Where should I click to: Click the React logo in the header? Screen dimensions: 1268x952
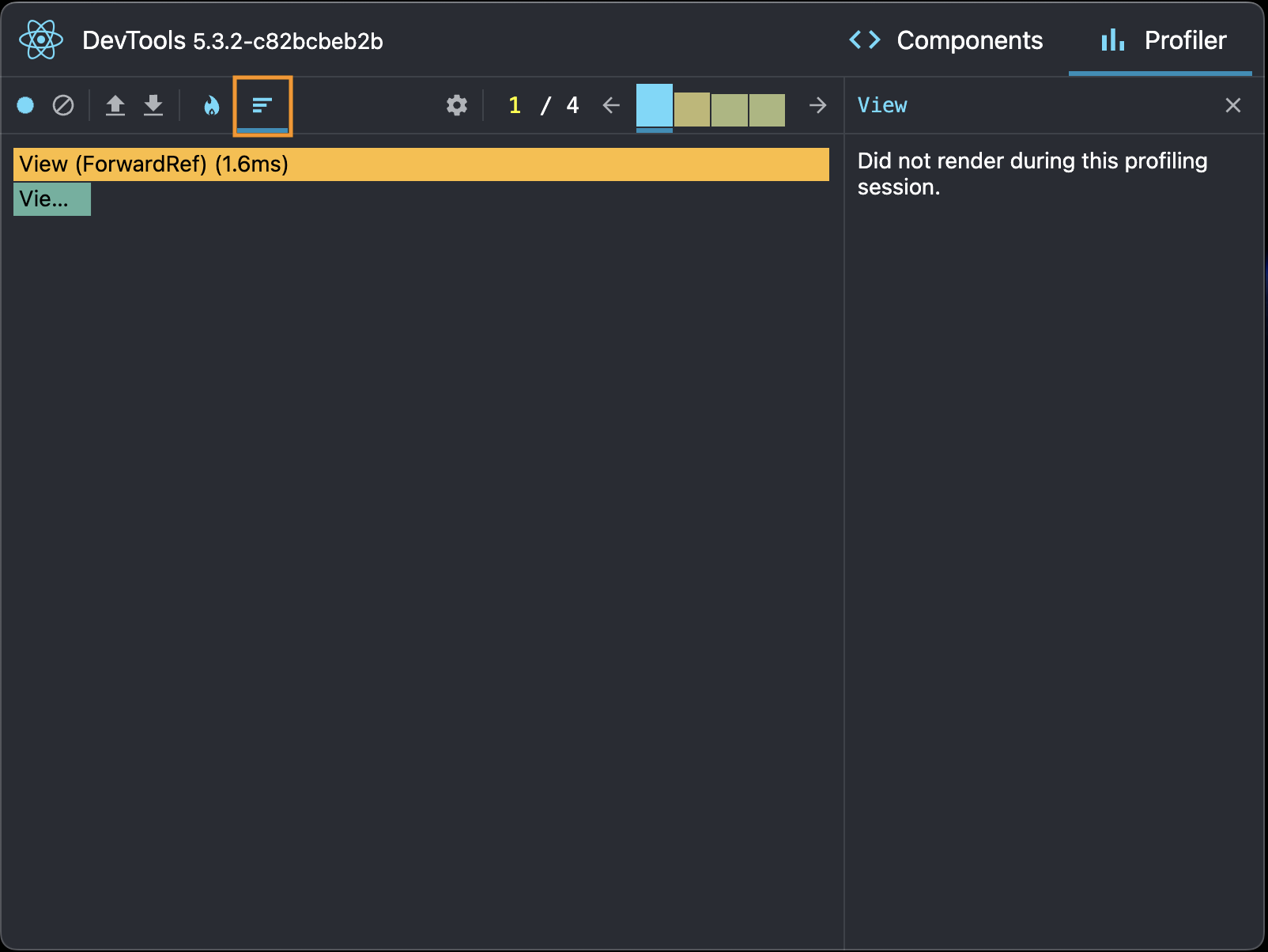pos(41,40)
